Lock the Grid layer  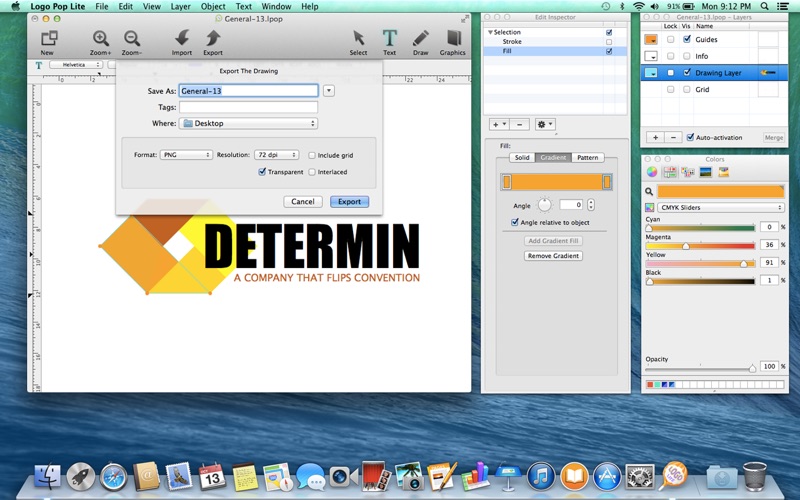tap(670, 89)
